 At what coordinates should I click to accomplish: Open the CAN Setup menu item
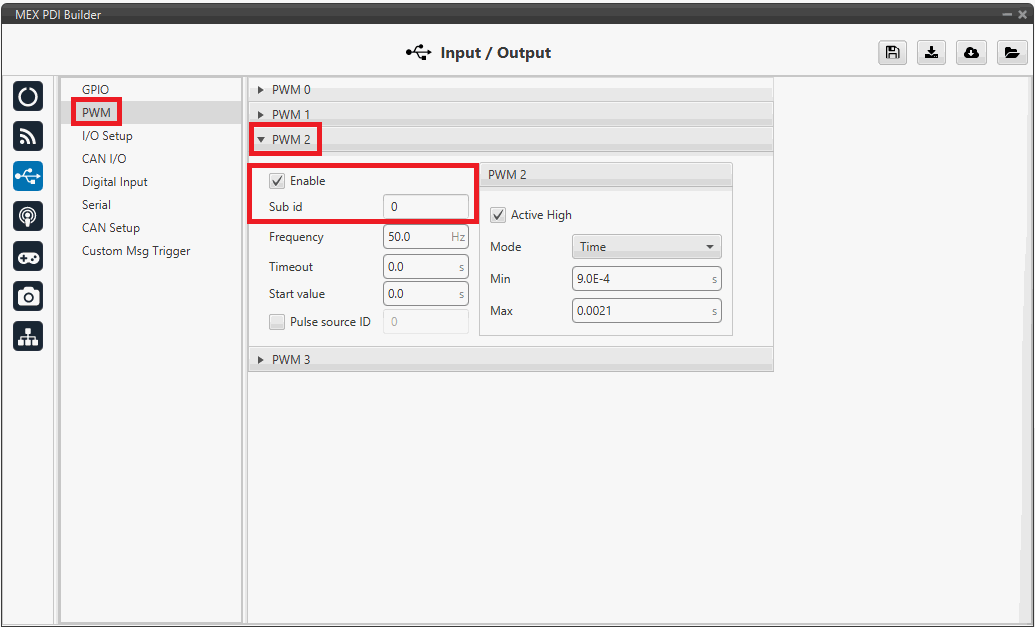point(110,228)
